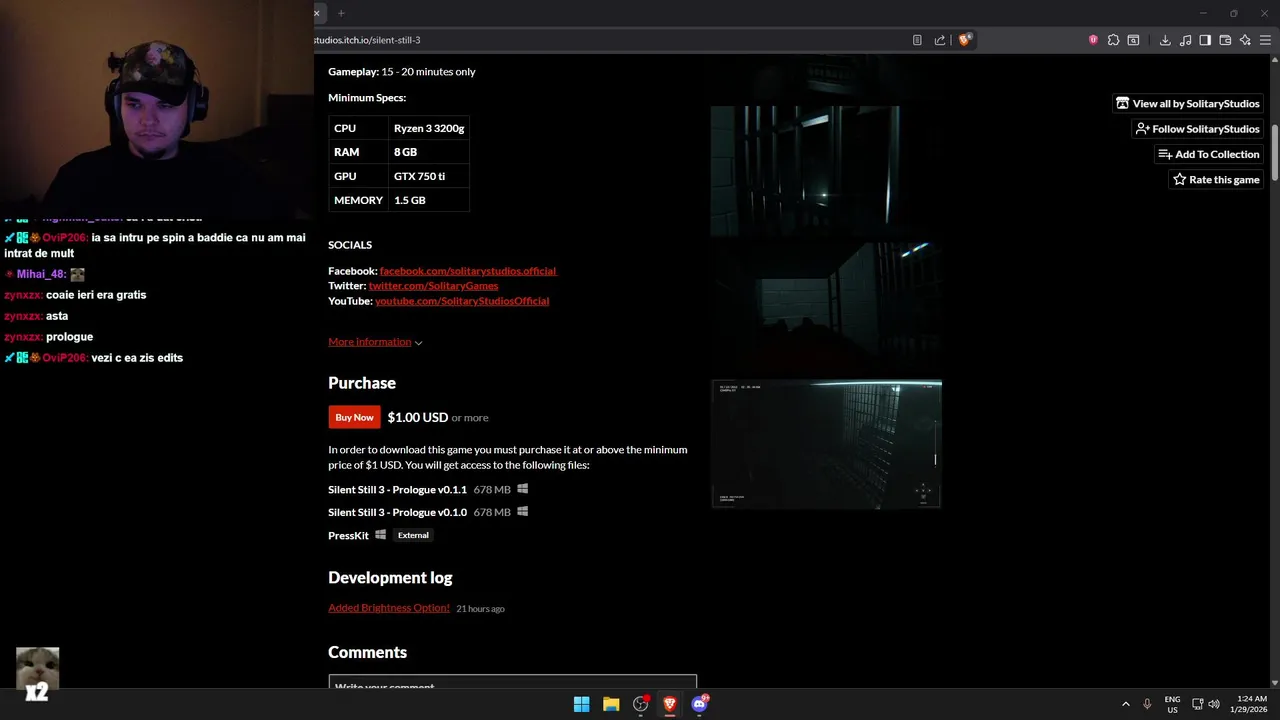Click Rate this game button
Viewport: 1280px width, 720px height.
[1216, 180]
